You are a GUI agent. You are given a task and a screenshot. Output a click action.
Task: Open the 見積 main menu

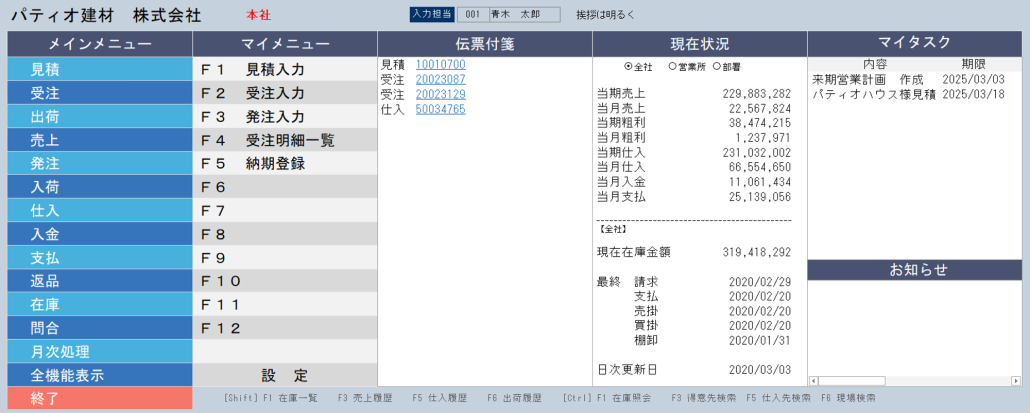pyautogui.click(x=99, y=70)
